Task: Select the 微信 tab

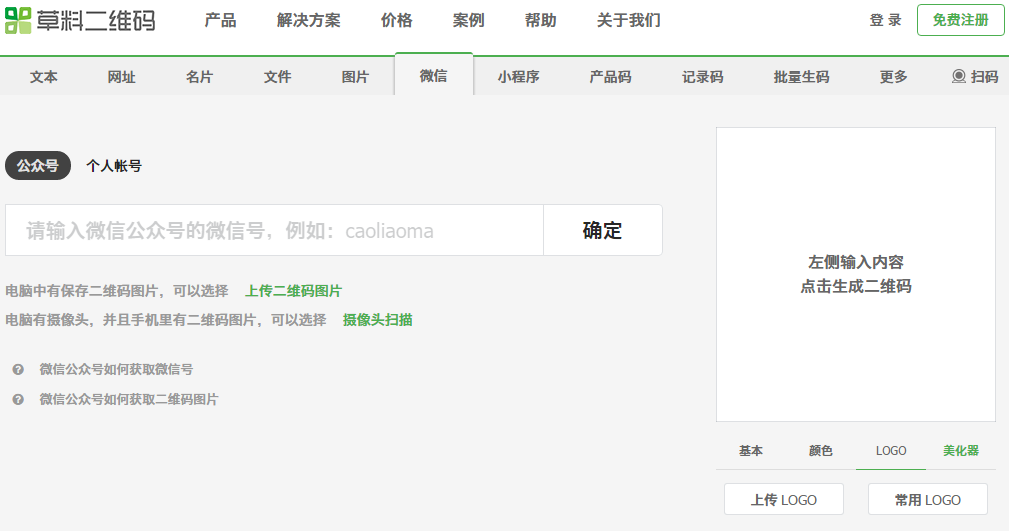Action: click(x=434, y=75)
